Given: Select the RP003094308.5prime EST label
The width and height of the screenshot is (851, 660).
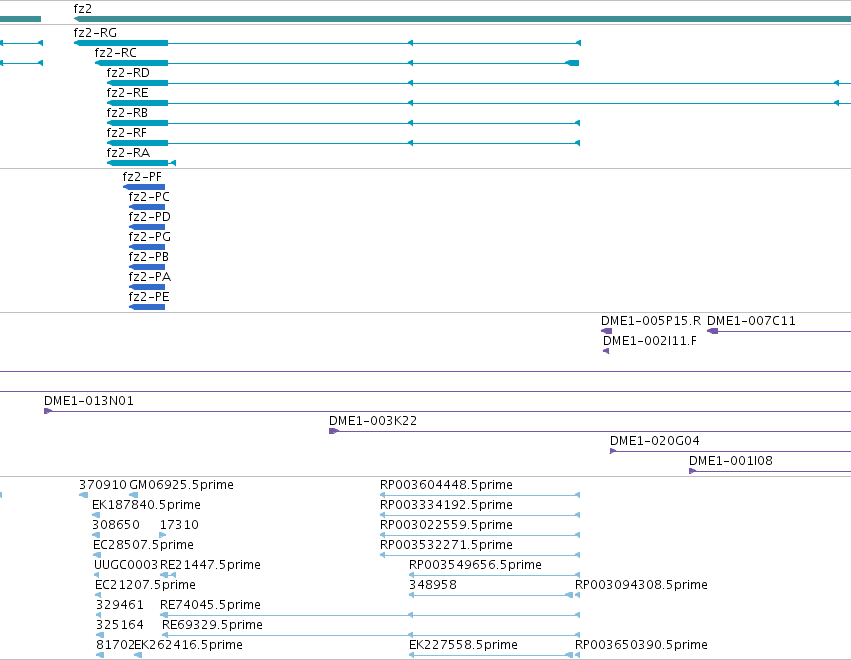Looking at the screenshot, I should tap(642, 585).
